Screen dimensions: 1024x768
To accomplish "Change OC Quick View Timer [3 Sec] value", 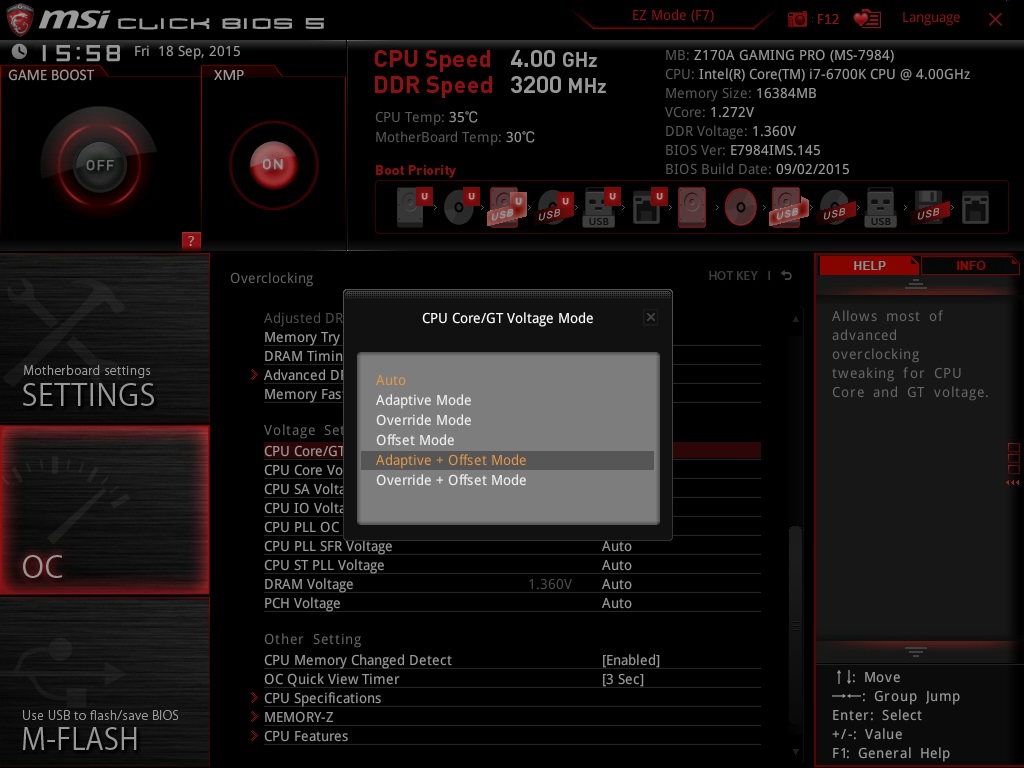I will tap(623, 679).
